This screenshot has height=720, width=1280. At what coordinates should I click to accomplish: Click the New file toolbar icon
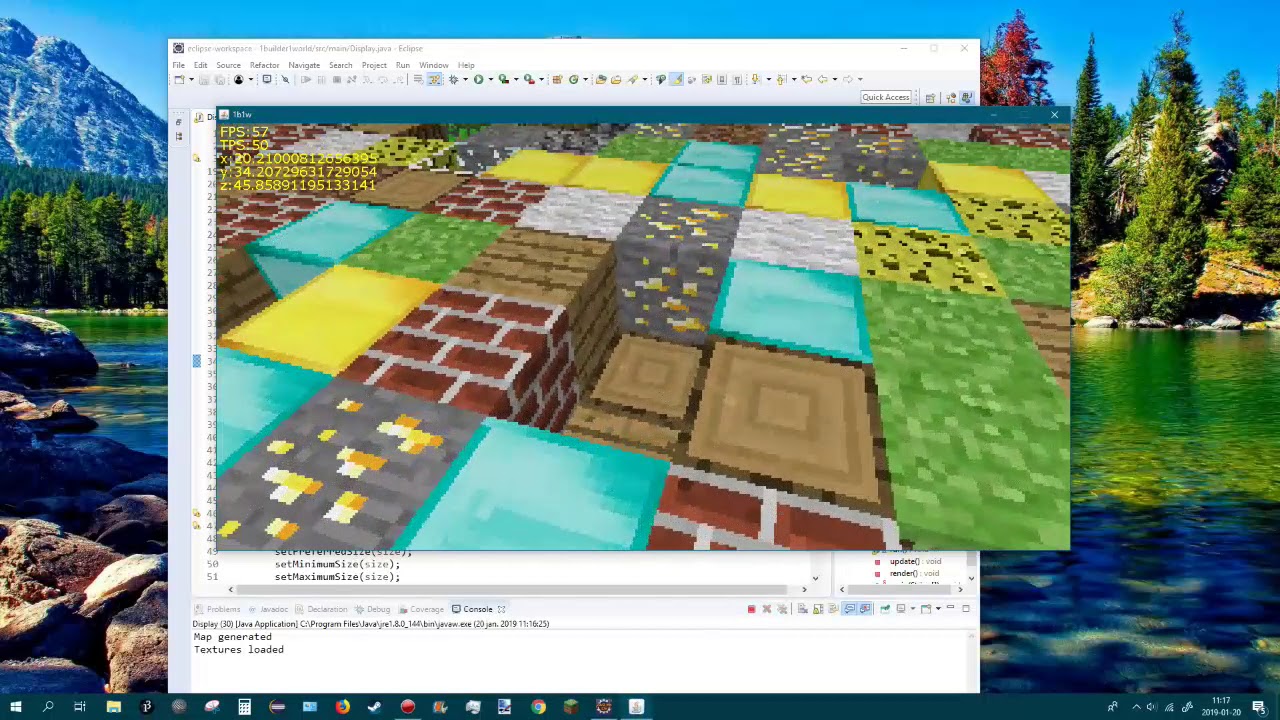point(179,79)
